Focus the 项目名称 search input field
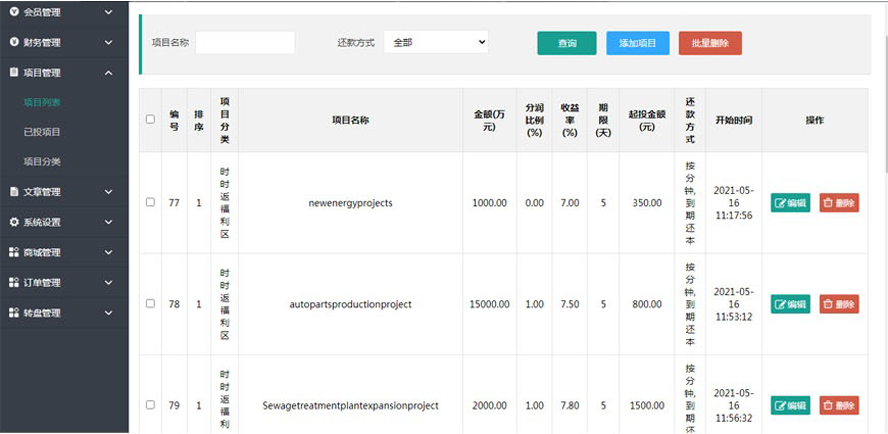This screenshot has height=434, width=888. click(245, 42)
